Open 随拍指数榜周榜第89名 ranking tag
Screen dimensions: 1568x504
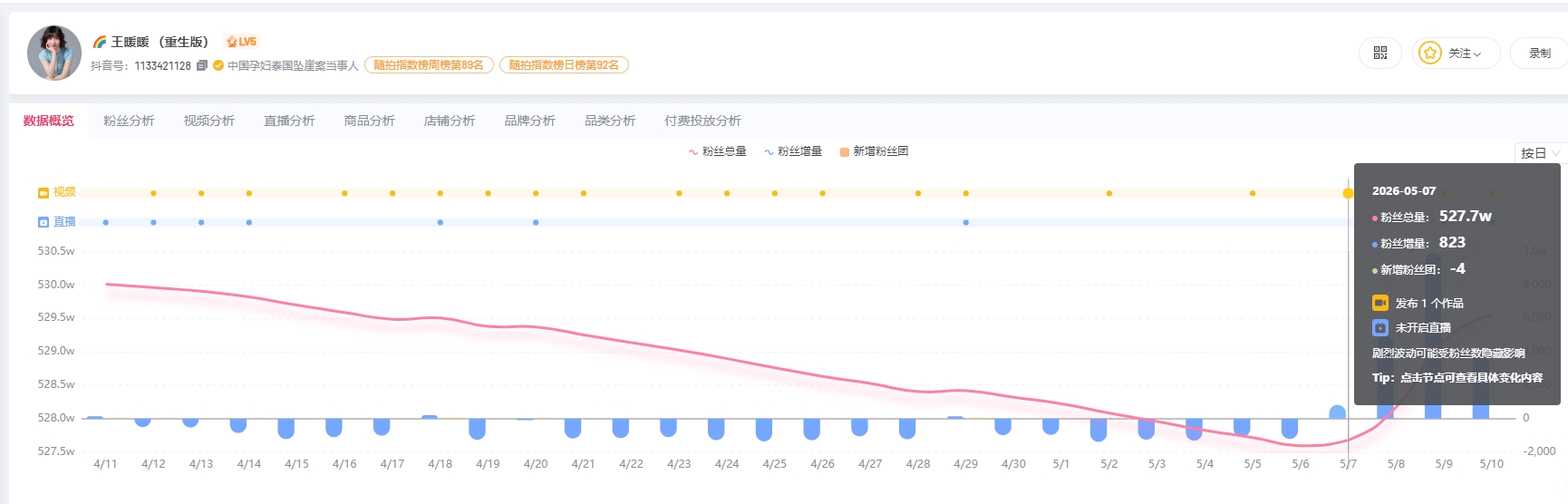click(x=429, y=65)
